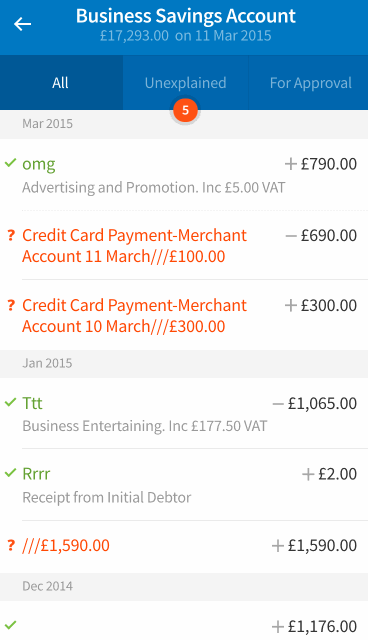Select the −£1,065.00 amount
This screenshot has width=368, height=640.
coord(315,403)
